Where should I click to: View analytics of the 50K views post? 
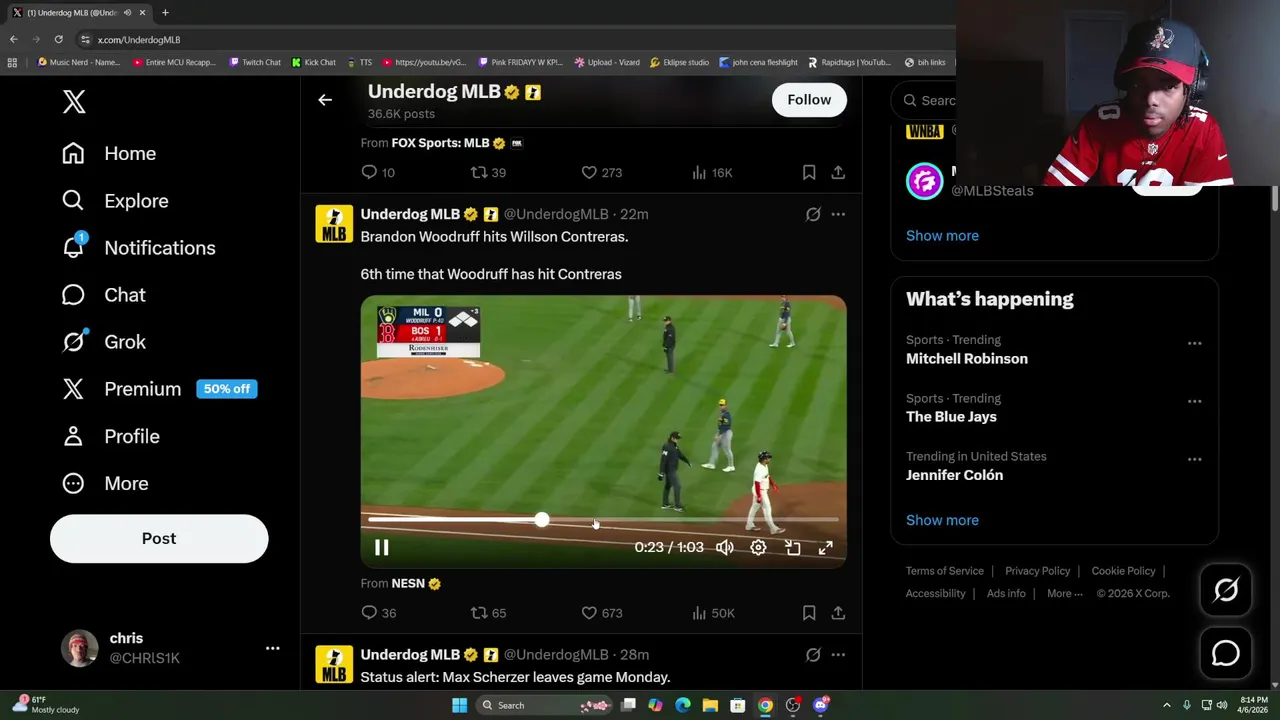pos(713,613)
